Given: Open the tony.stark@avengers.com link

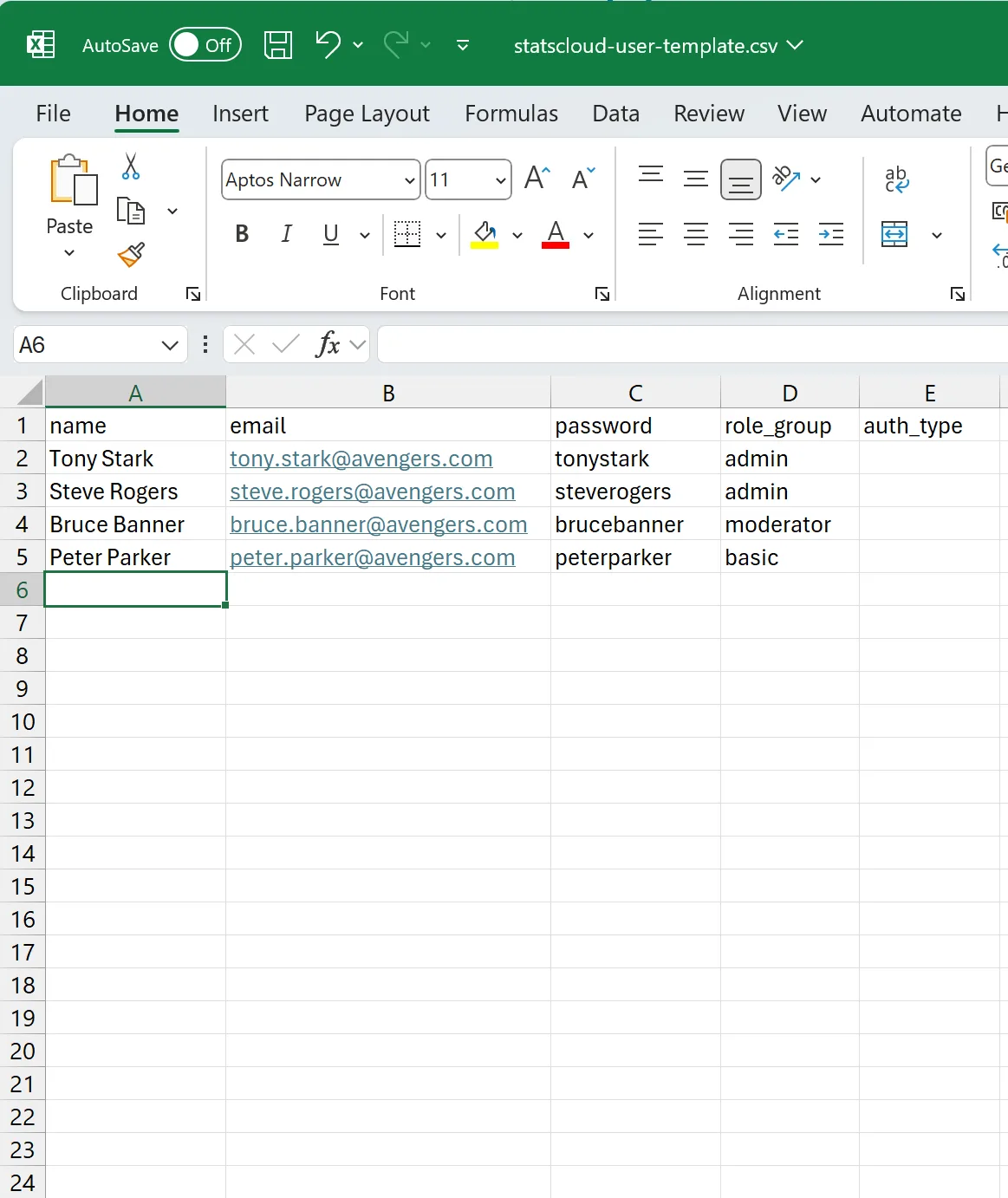Looking at the screenshot, I should (361, 459).
